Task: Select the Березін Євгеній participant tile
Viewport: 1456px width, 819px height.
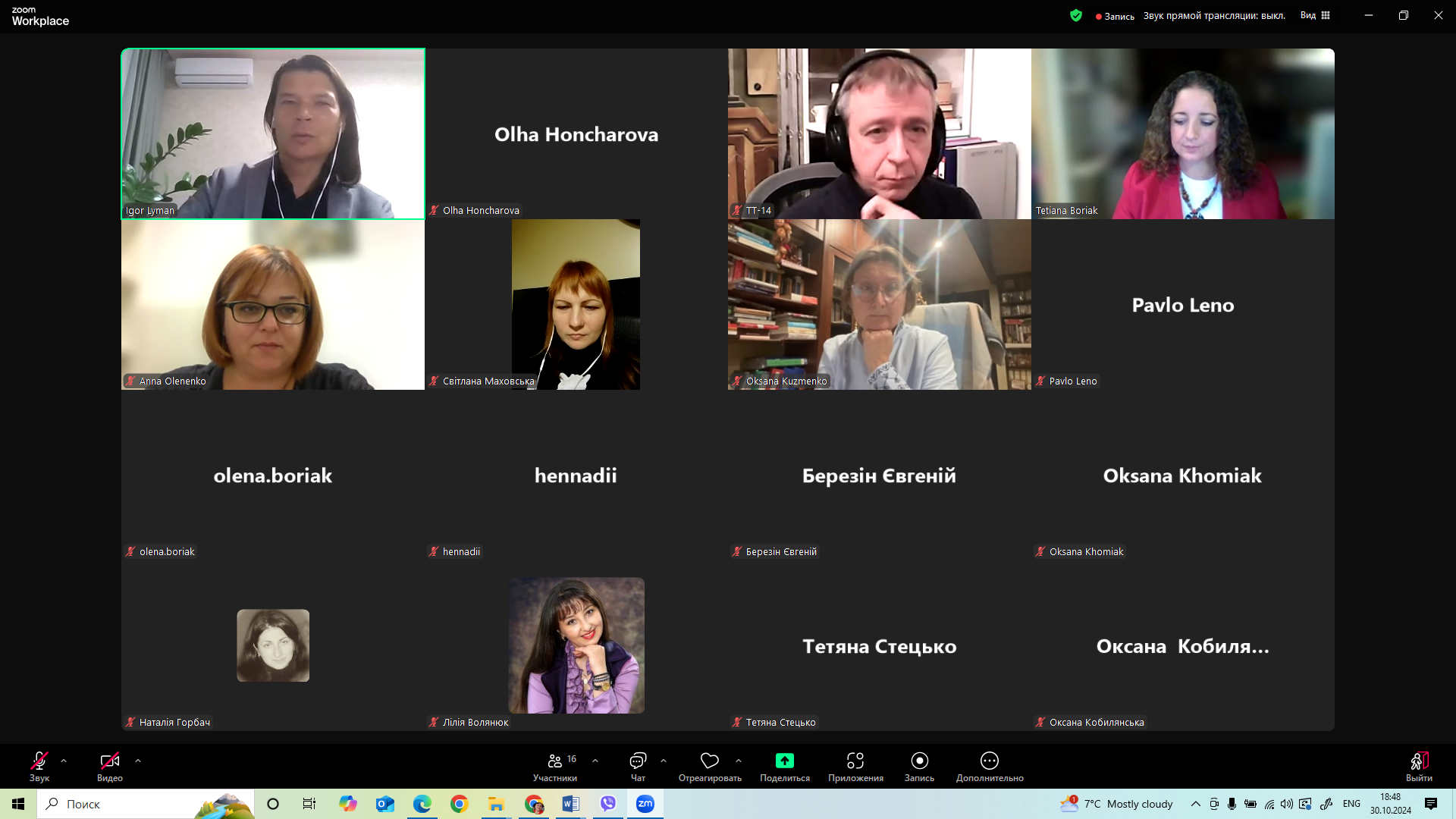Action: click(880, 475)
